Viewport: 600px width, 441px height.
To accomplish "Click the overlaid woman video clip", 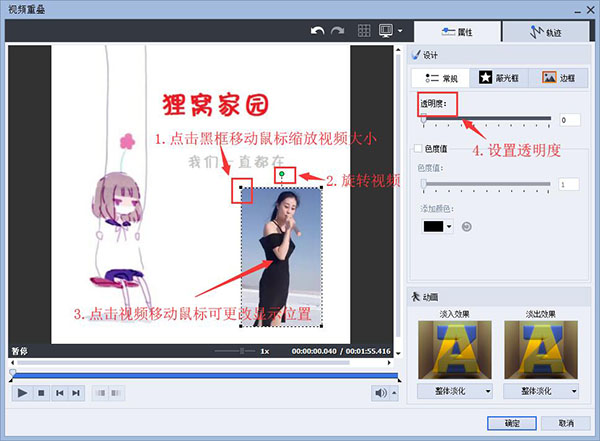I will point(281,257).
